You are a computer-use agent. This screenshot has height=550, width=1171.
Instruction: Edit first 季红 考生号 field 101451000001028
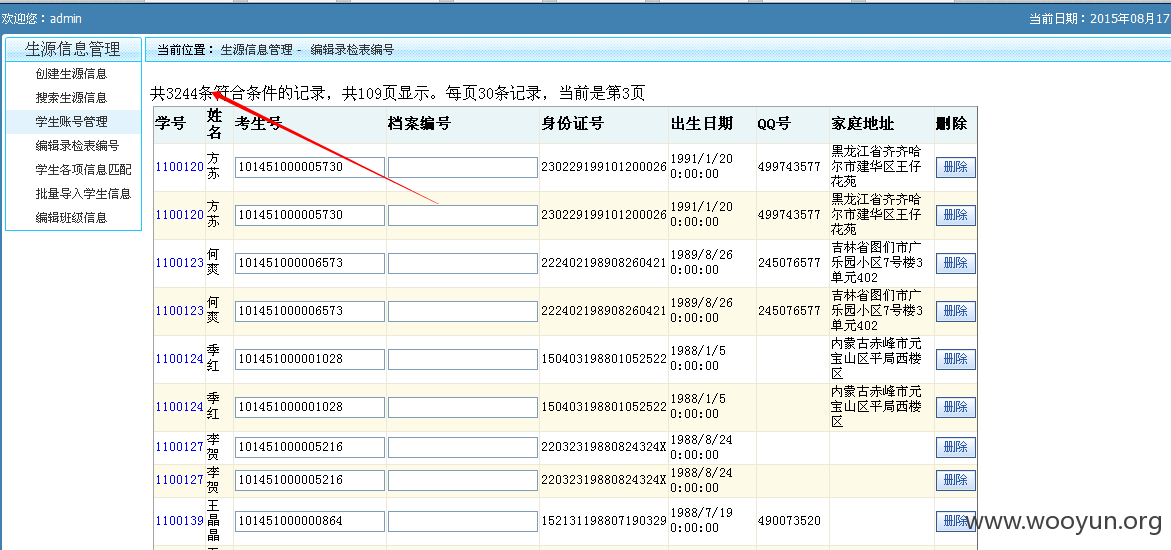point(310,359)
